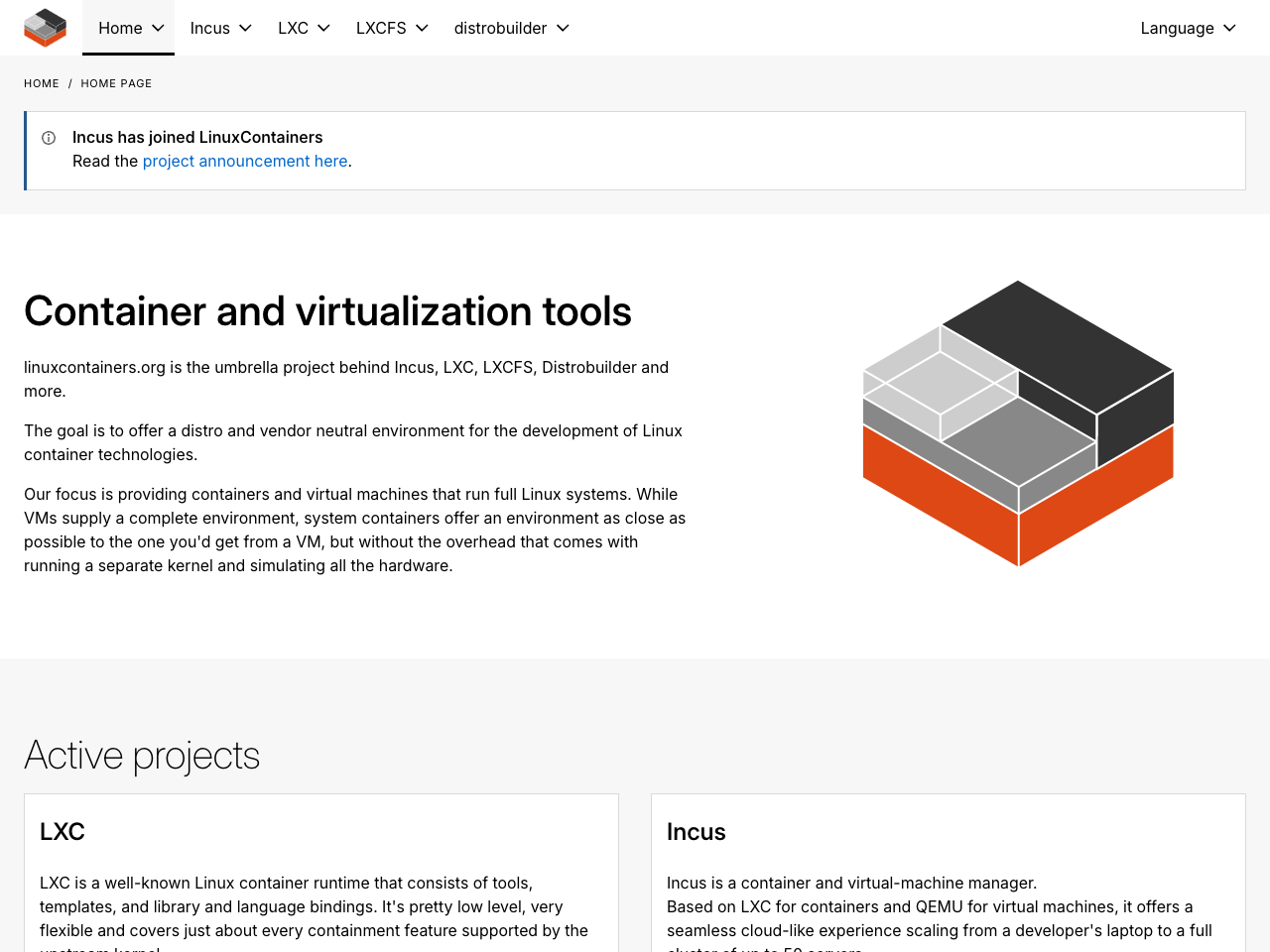
Task: Expand the chevron next to Home
Action: click(x=158, y=28)
